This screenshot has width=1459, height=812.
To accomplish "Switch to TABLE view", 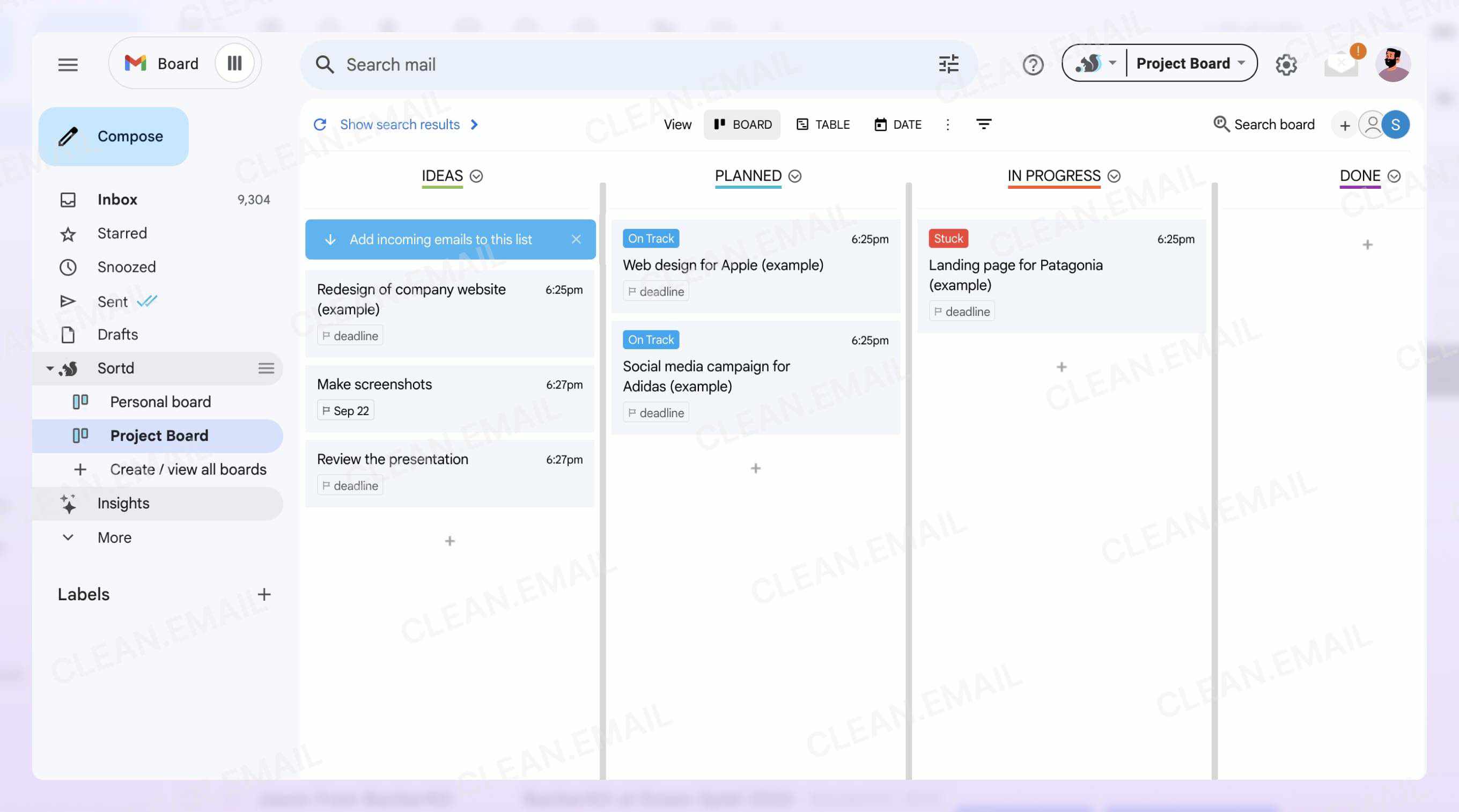I will 823,124.
